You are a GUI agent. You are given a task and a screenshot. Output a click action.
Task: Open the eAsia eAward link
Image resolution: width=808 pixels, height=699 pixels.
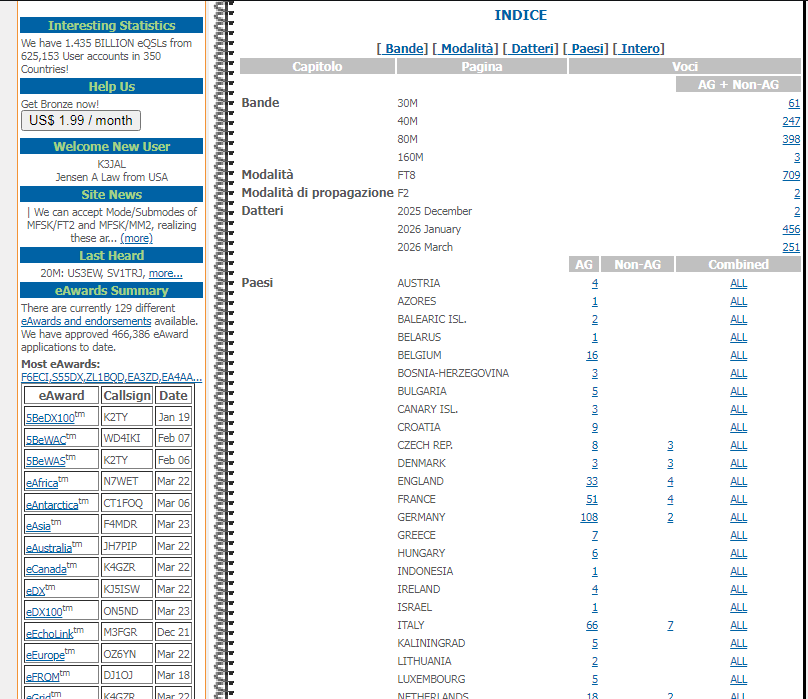[x=39, y=526]
